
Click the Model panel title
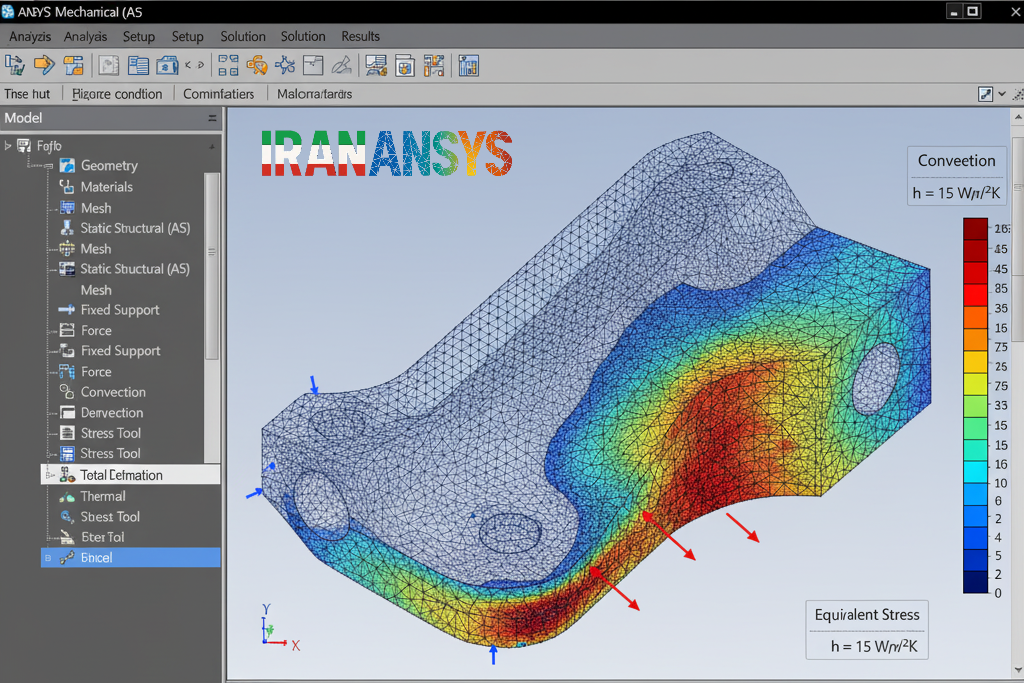pos(24,118)
